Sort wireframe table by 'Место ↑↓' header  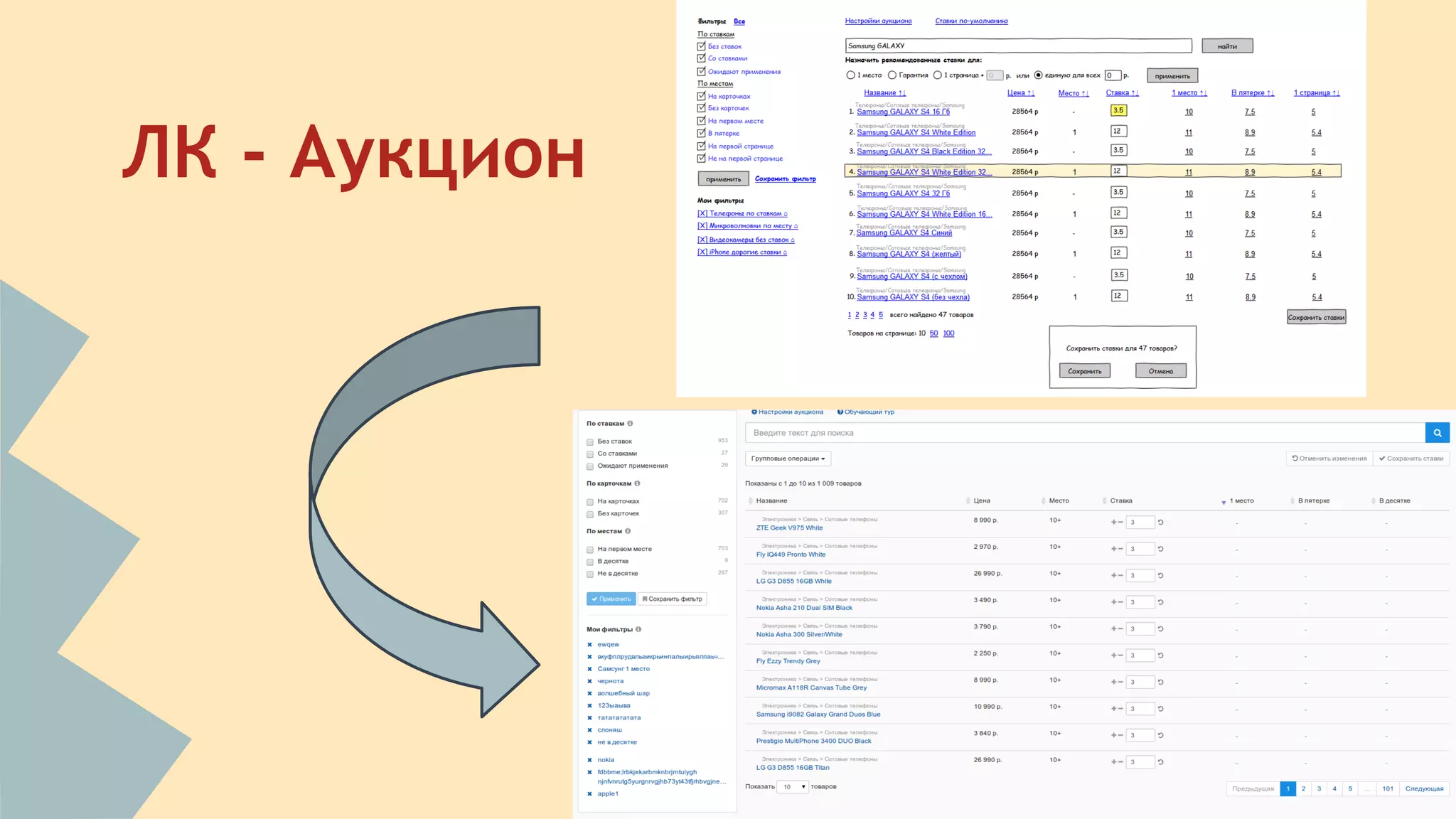(x=1074, y=93)
